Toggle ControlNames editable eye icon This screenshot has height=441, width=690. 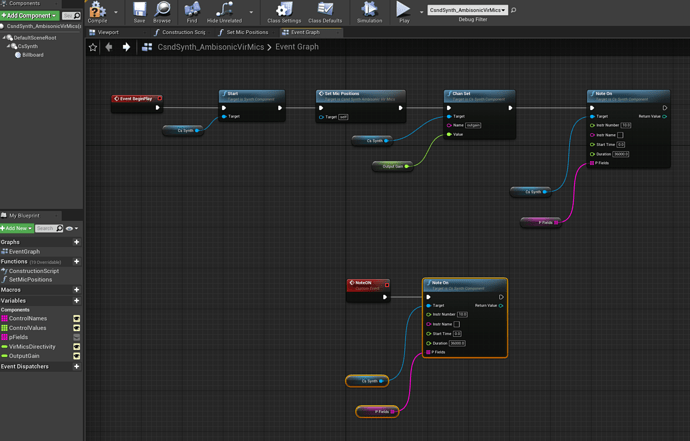(77, 318)
